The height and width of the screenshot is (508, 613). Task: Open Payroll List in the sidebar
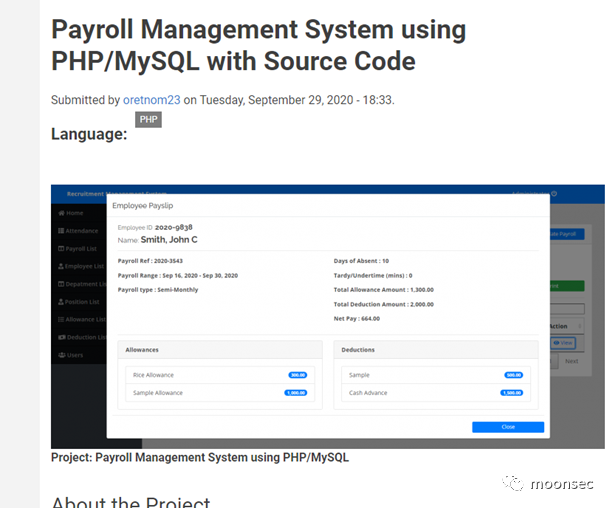tap(77, 249)
